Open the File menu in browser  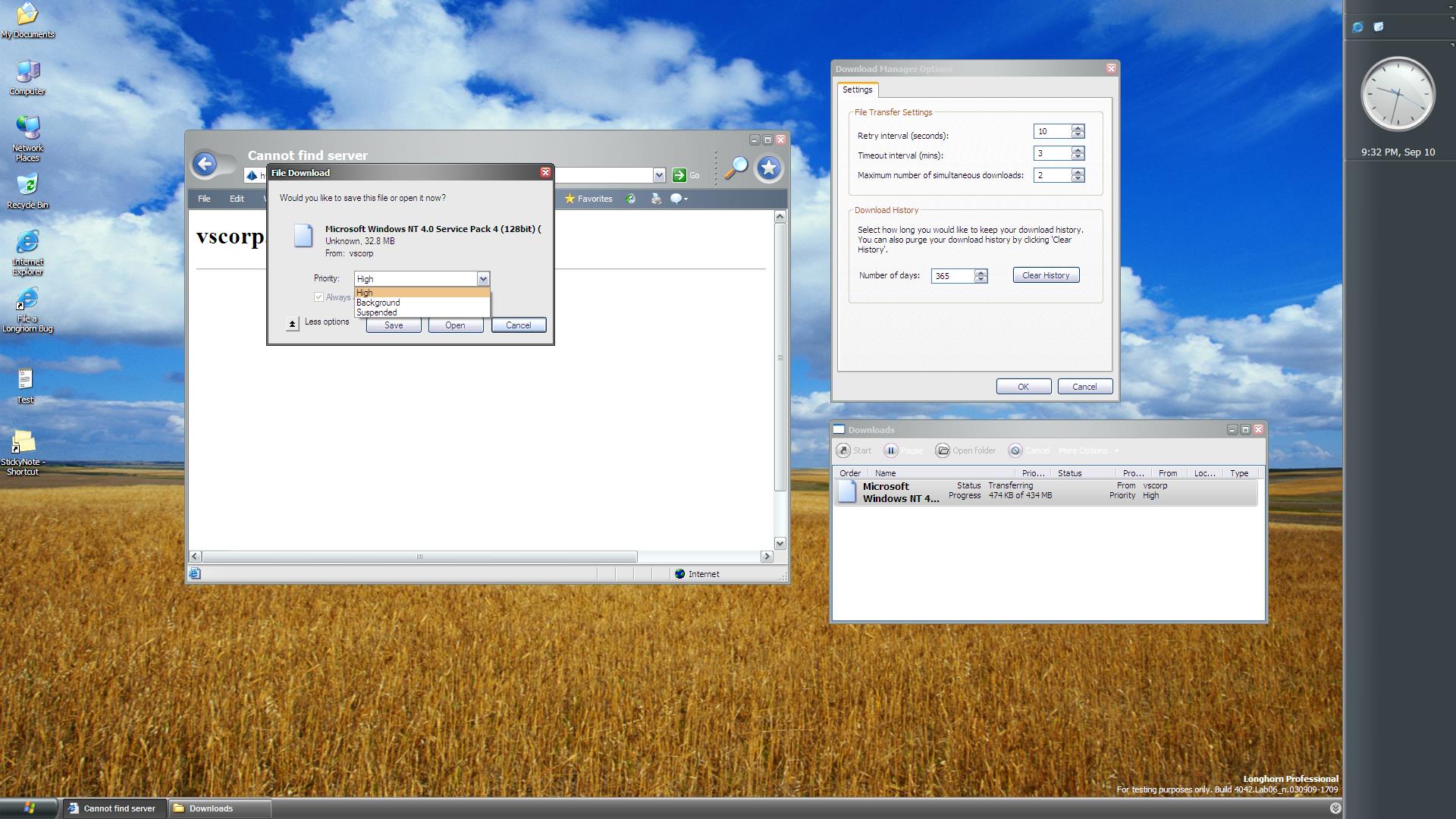tap(204, 199)
